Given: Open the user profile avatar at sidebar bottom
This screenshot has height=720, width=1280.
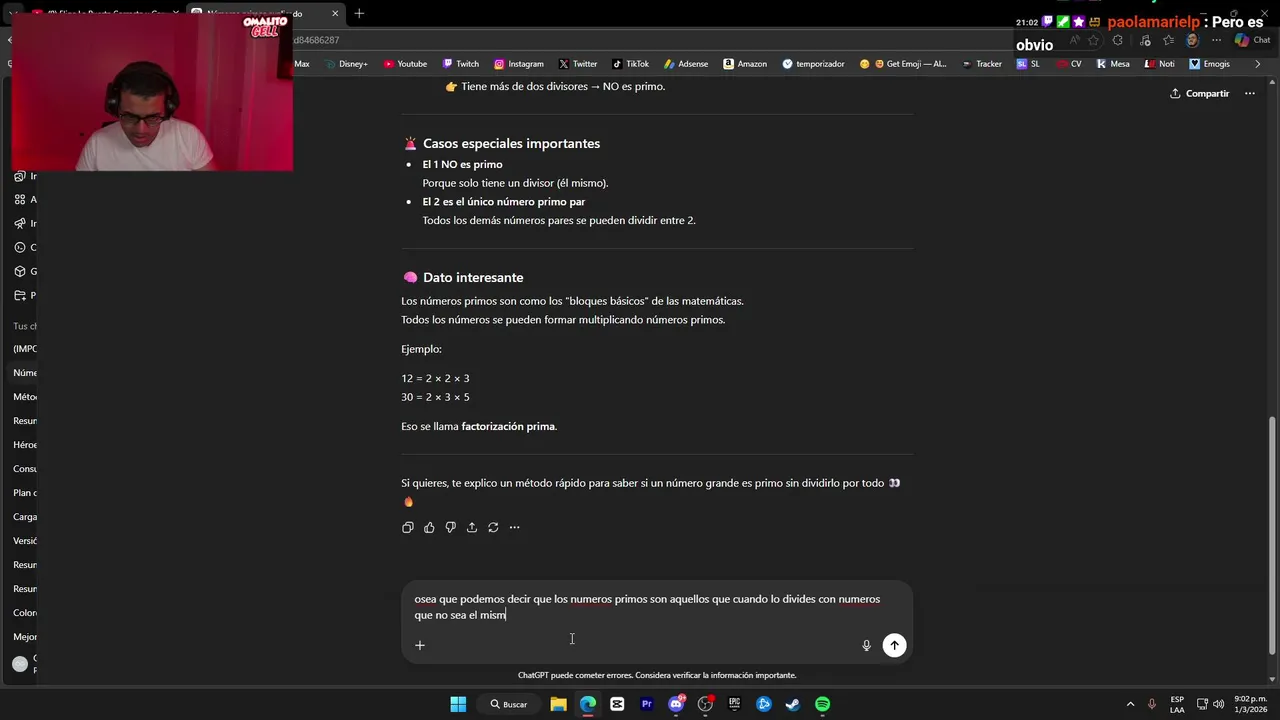Looking at the screenshot, I should [19, 664].
